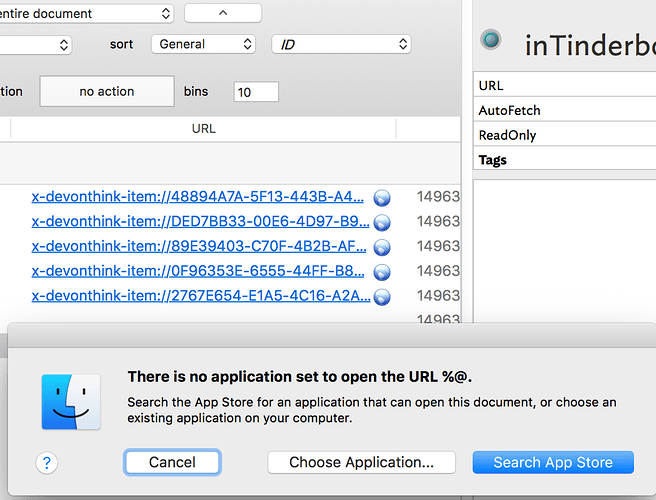Click Choose Application button
The image size is (656, 500).
pyautogui.click(x=361, y=462)
